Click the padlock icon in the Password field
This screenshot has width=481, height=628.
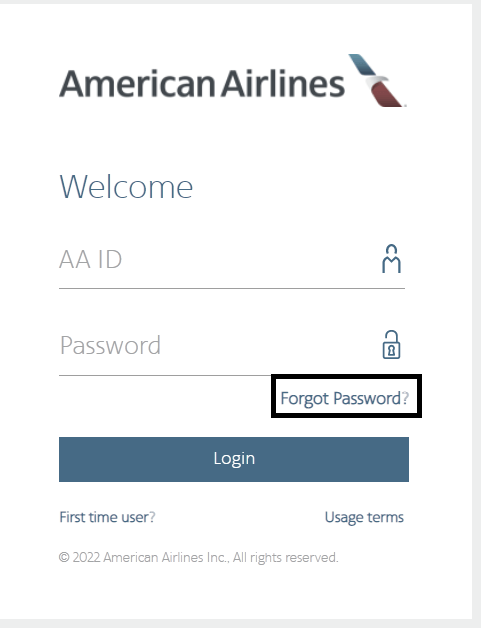click(x=391, y=344)
